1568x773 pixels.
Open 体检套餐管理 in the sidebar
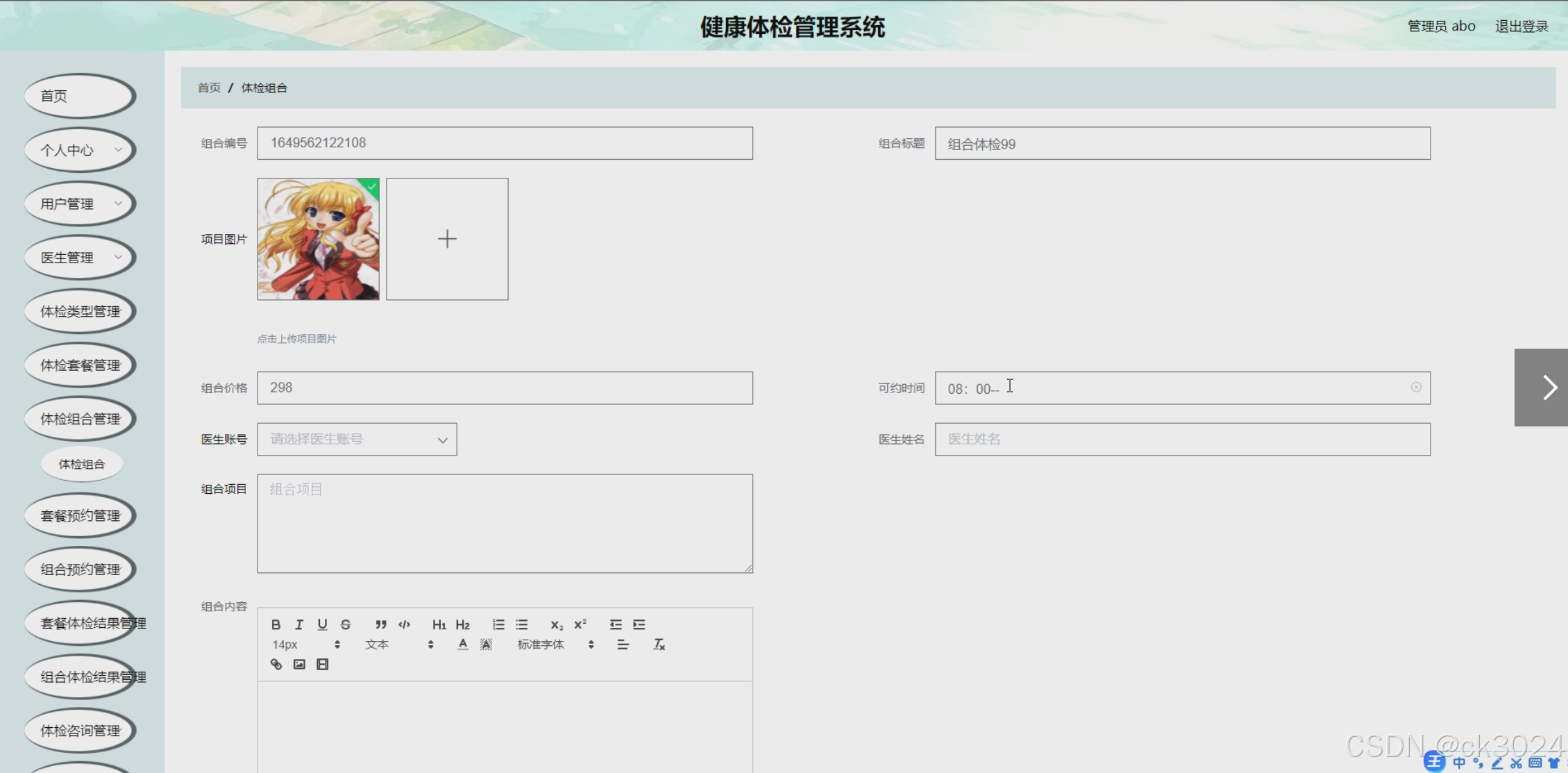point(80,365)
